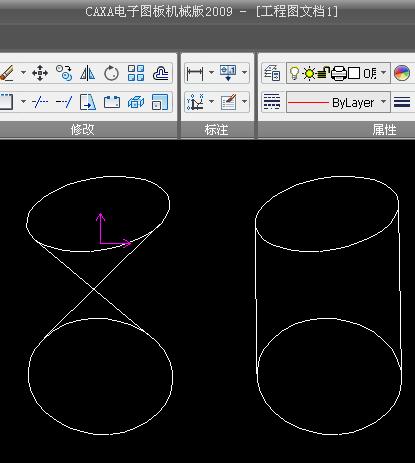Select the Mirror tool

coord(88,73)
